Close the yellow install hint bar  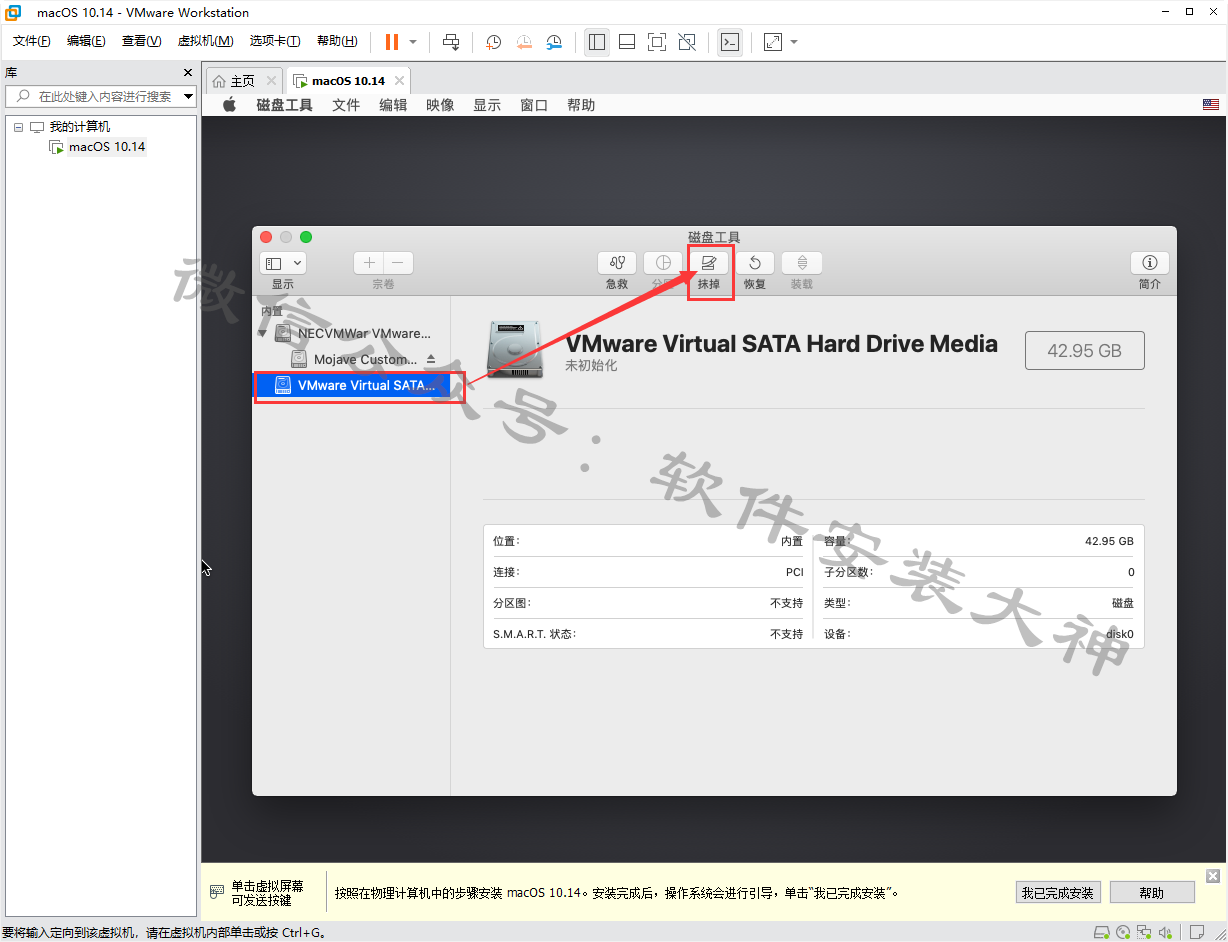pos(1213,876)
